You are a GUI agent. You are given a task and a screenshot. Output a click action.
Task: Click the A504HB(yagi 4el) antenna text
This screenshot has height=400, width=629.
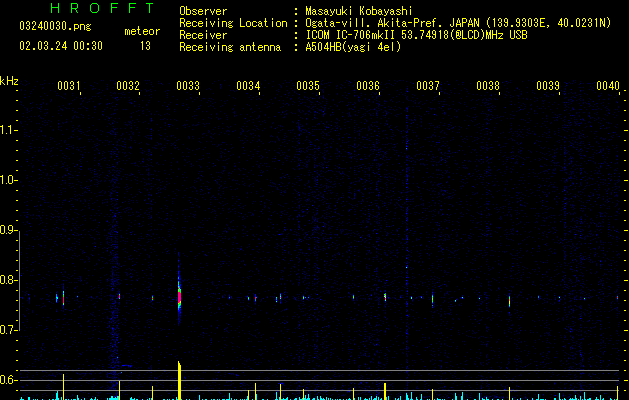coord(353,47)
